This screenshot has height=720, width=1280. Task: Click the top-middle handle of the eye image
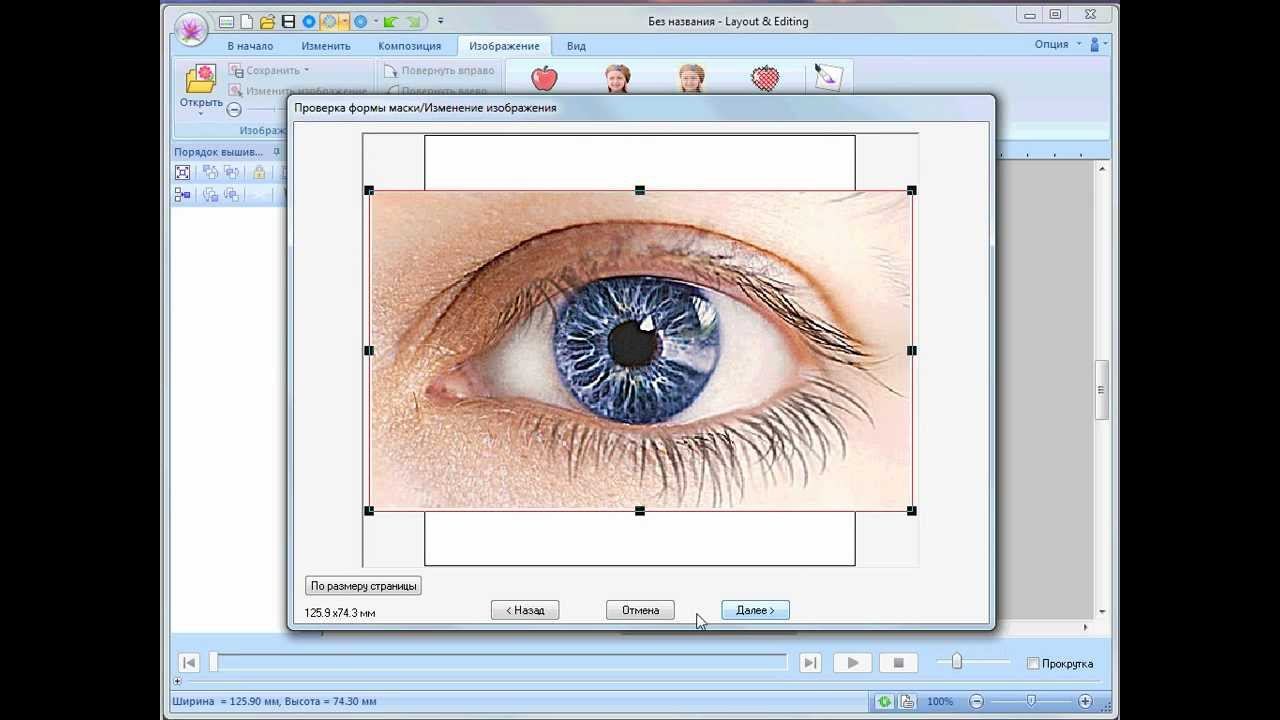coord(640,190)
